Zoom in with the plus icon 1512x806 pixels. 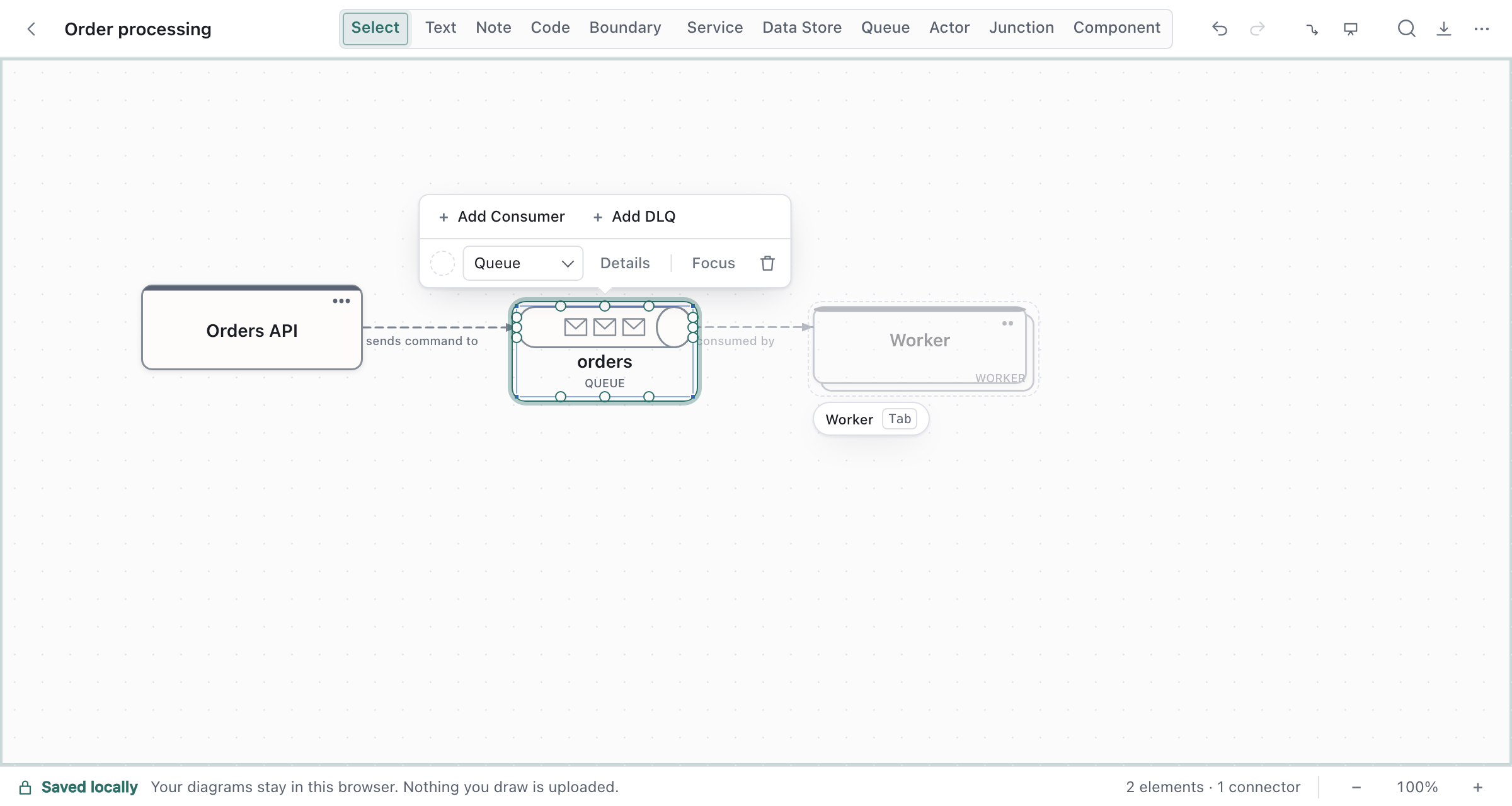click(1477, 787)
